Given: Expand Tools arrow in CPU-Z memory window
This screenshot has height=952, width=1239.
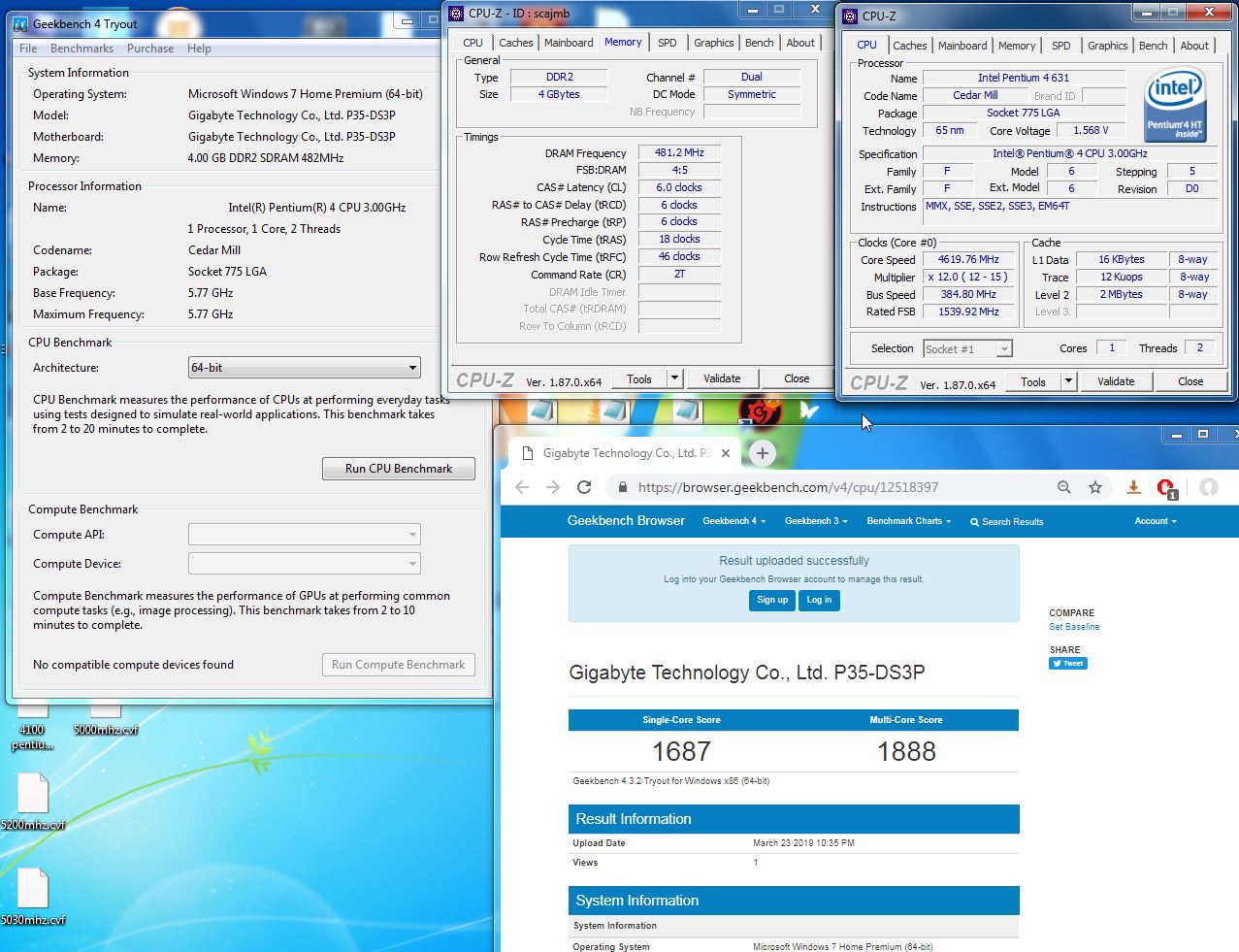Looking at the screenshot, I should (675, 378).
